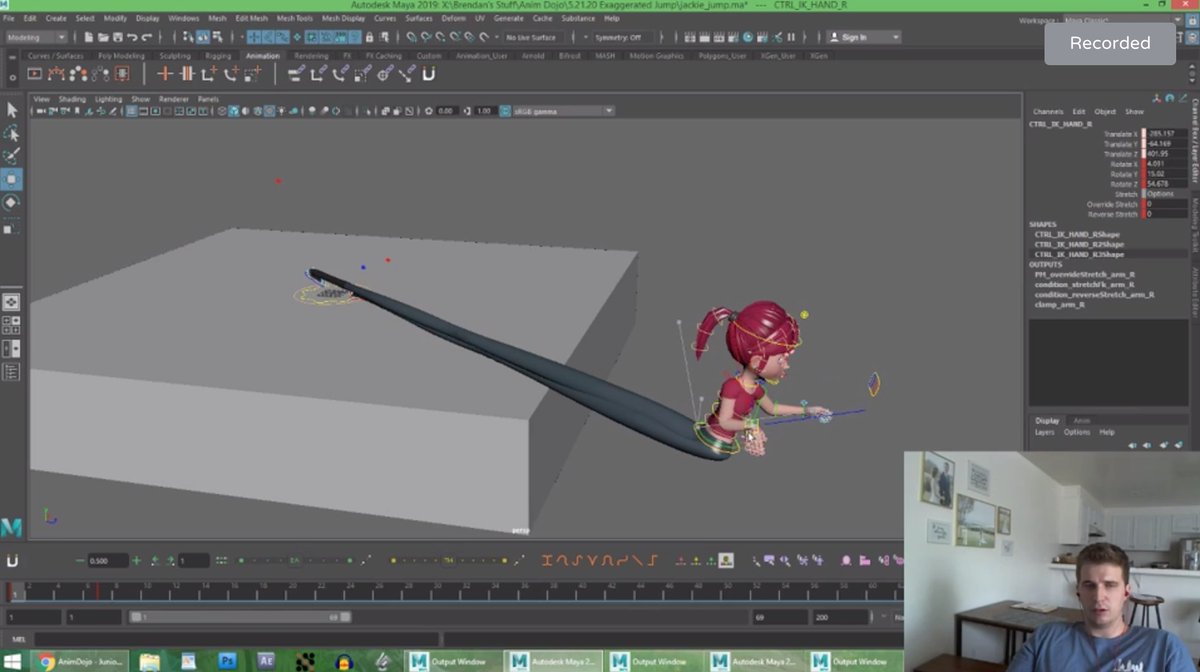Click the four-pane layout icon
The height and width of the screenshot is (672, 1200).
tap(11, 325)
